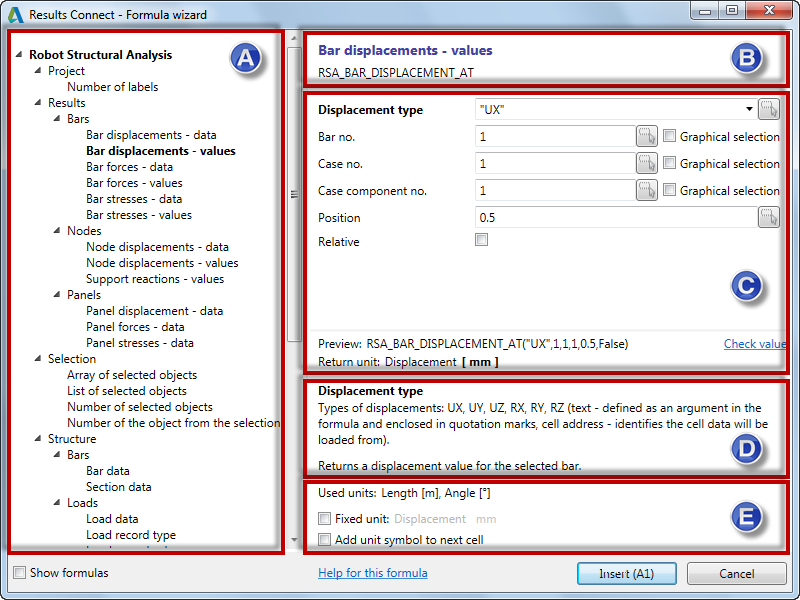Open the Displacement type dropdown

[748, 109]
